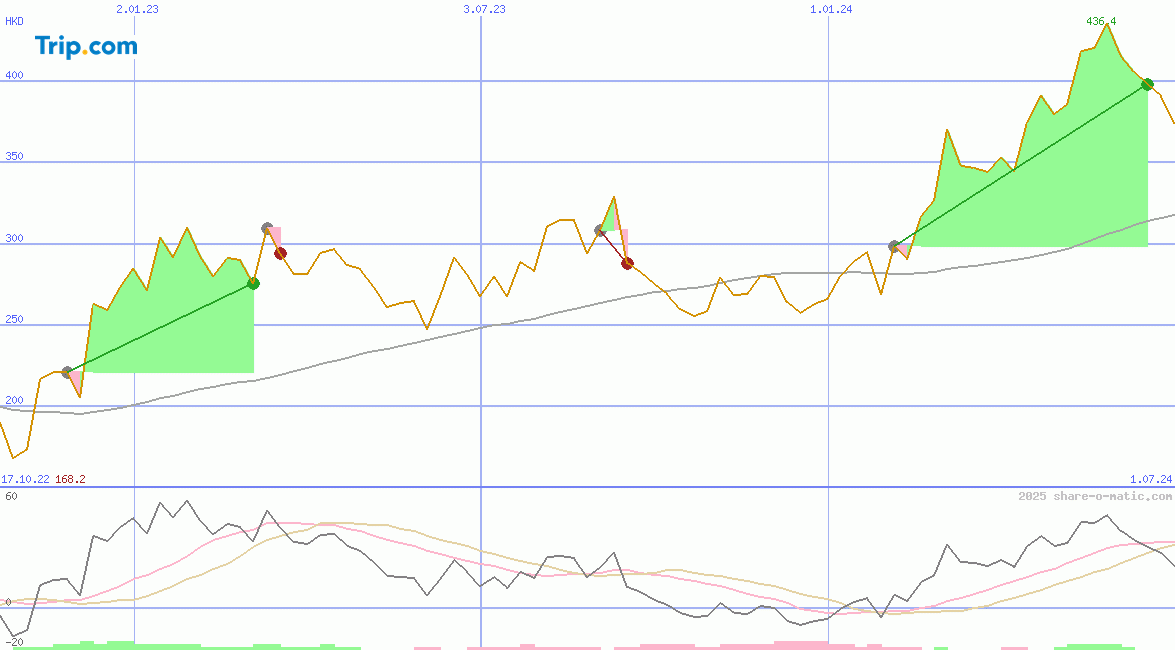Screen dimensions: 1175x650
Task: Click the 2.01.23 date label
Action: point(137,9)
